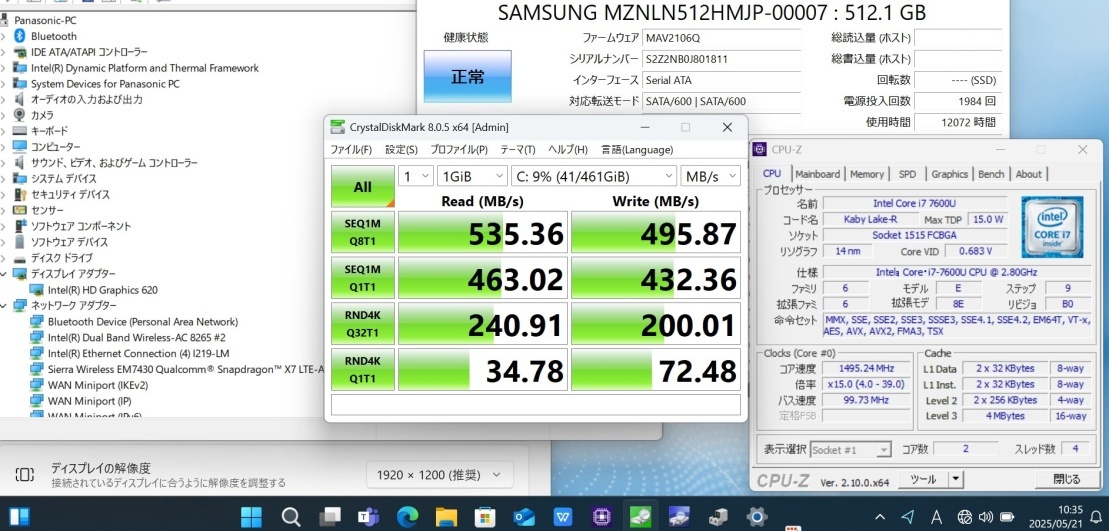Viewport: 1109px width, 531px height.
Task: Open Outlook from the taskbar
Action: [524, 516]
